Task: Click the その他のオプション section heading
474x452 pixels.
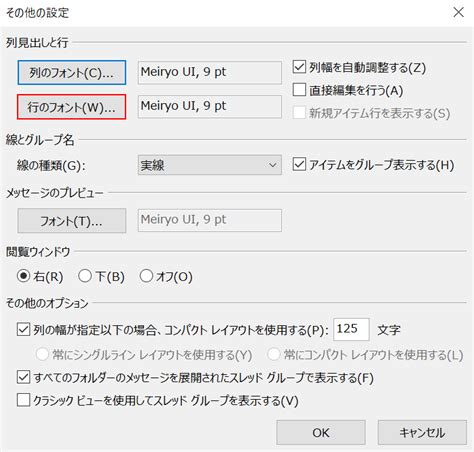Action: point(47,303)
